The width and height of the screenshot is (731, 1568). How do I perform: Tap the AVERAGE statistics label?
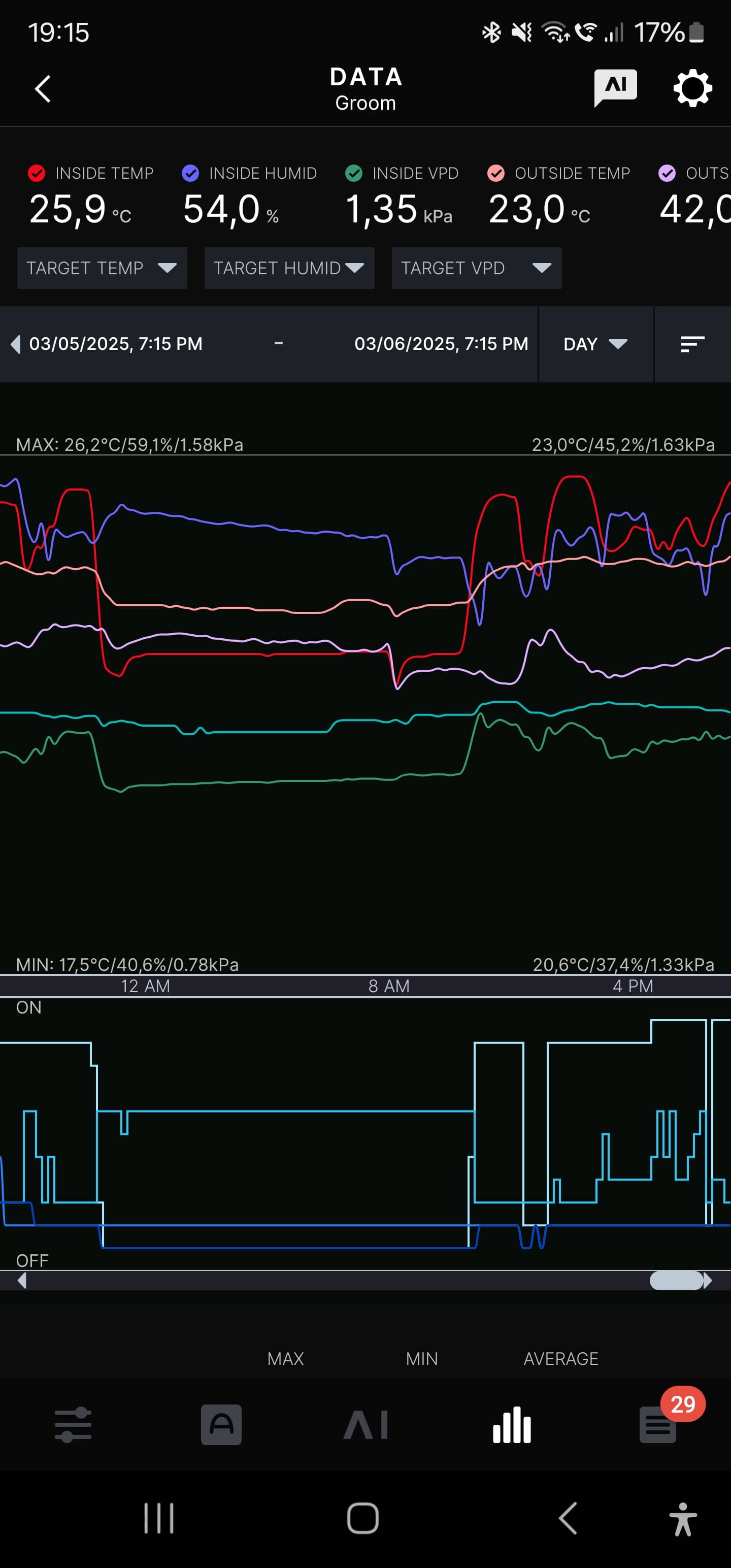(560, 1359)
